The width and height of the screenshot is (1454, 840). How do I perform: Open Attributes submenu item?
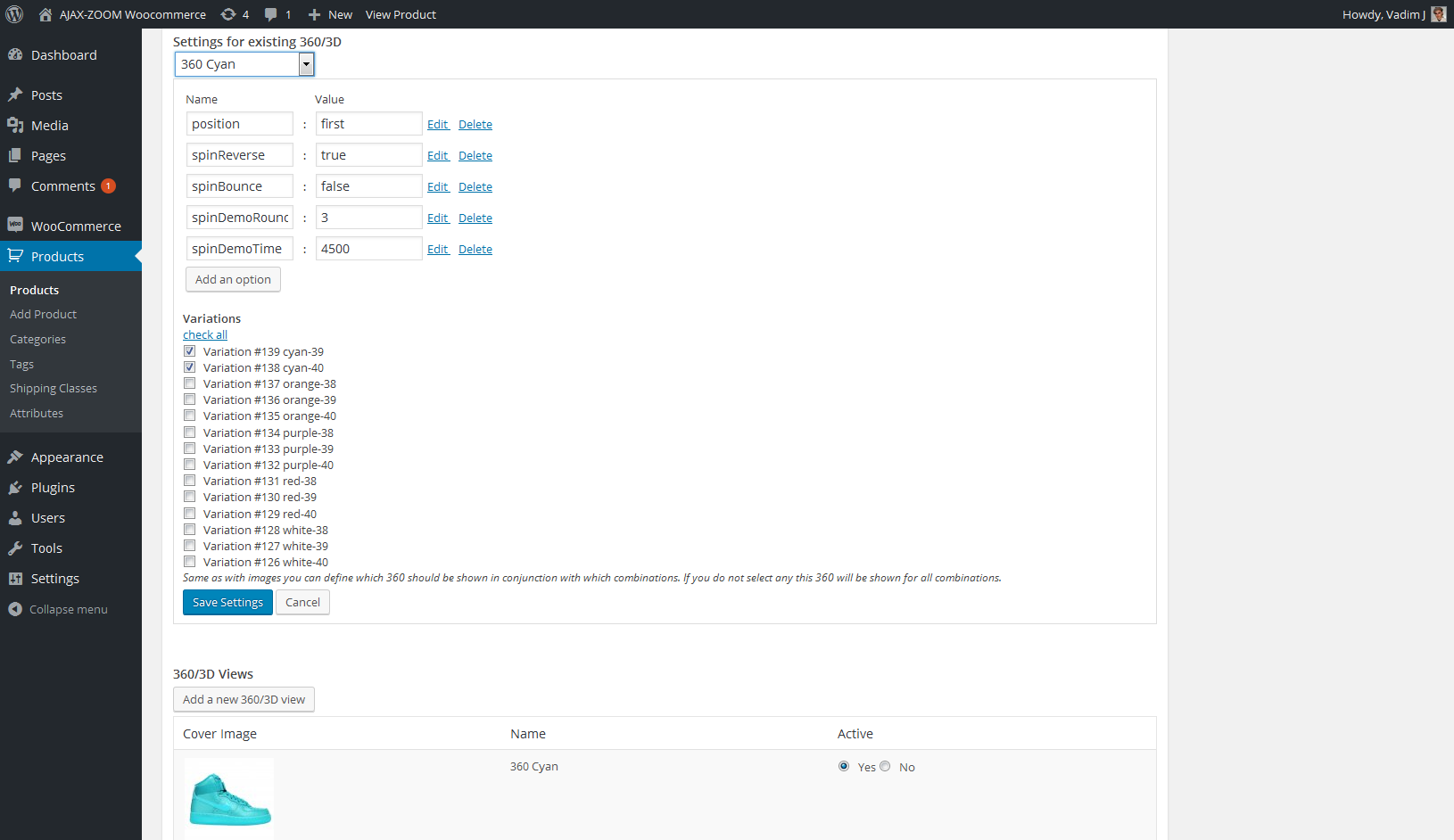[x=37, y=413]
